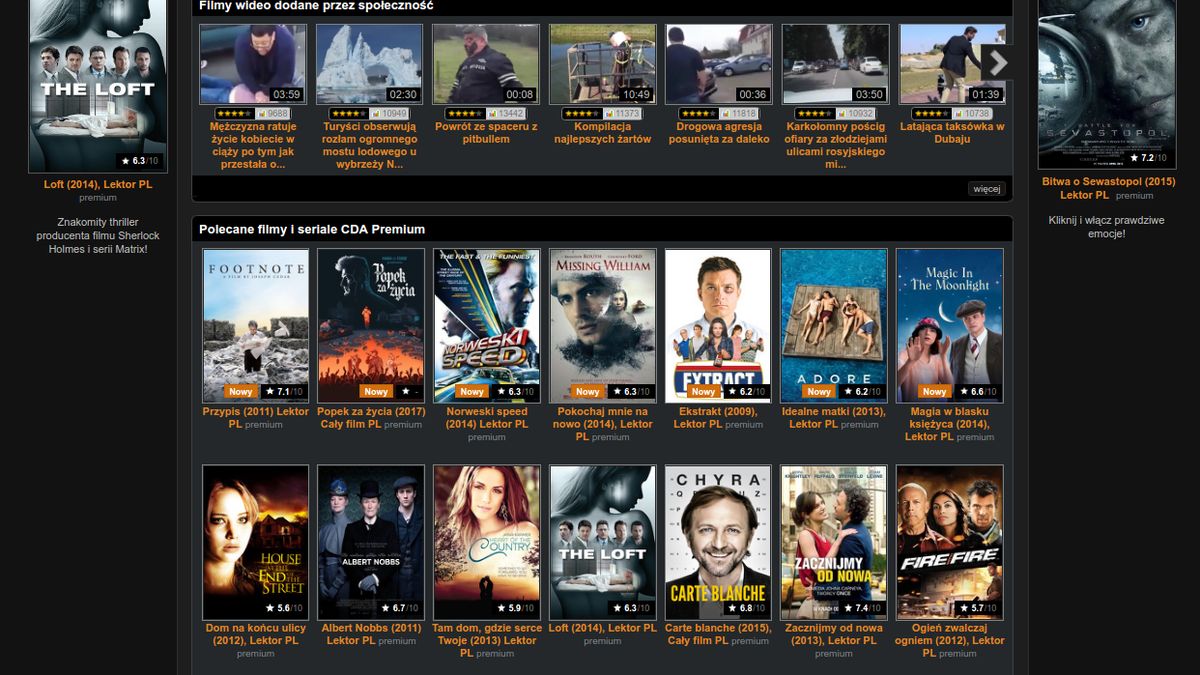
Task: Open Magic in the Moonlight poster
Action: point(950,325)
